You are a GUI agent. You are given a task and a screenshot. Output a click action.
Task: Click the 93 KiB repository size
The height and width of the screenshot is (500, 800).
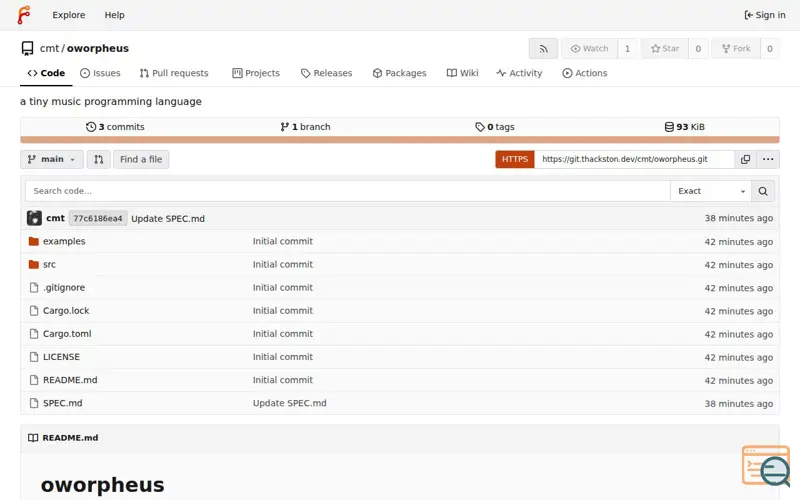click(x=685, y=127)
